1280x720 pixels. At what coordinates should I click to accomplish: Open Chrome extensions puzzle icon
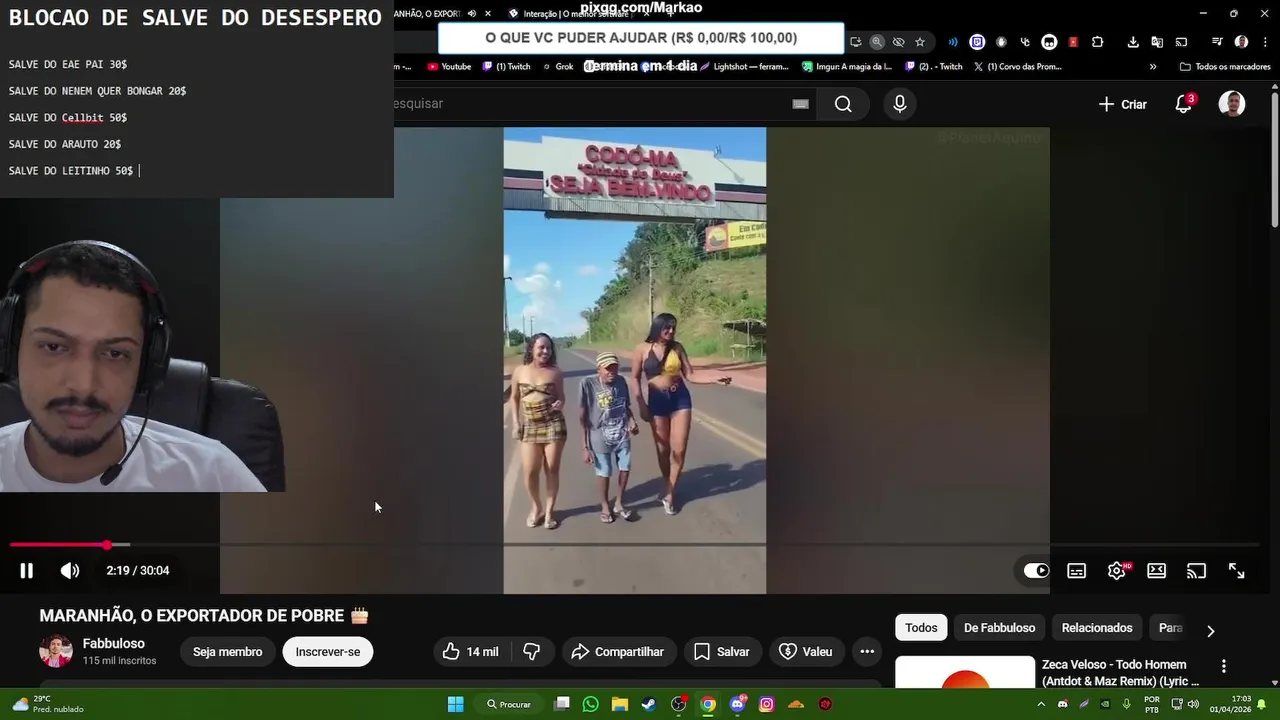point(1097,42)
